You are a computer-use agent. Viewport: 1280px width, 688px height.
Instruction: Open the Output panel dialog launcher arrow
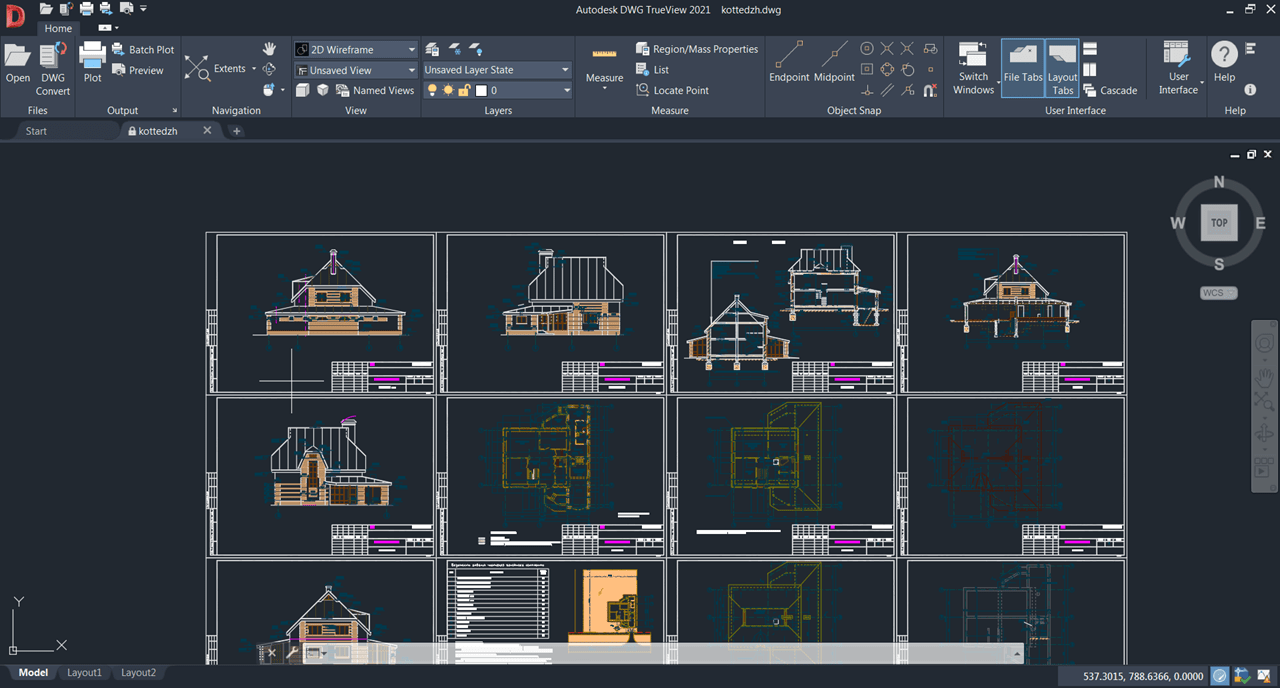click(x=174, y=111)
